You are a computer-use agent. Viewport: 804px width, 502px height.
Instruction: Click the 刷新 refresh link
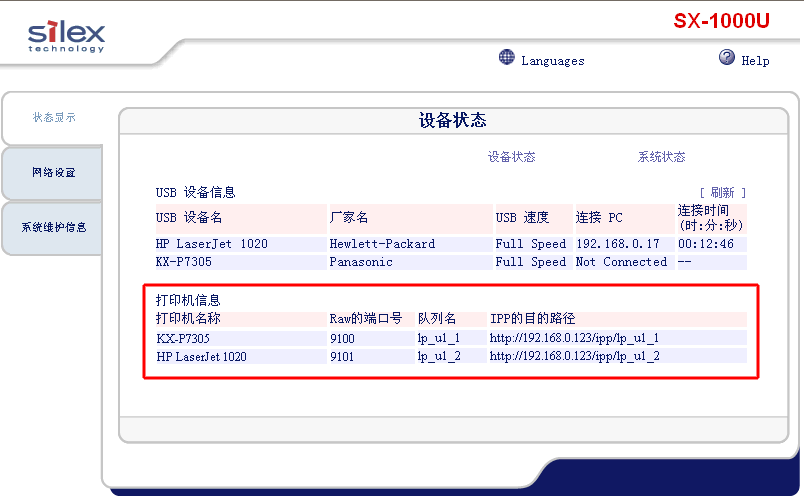click(722, 193)
